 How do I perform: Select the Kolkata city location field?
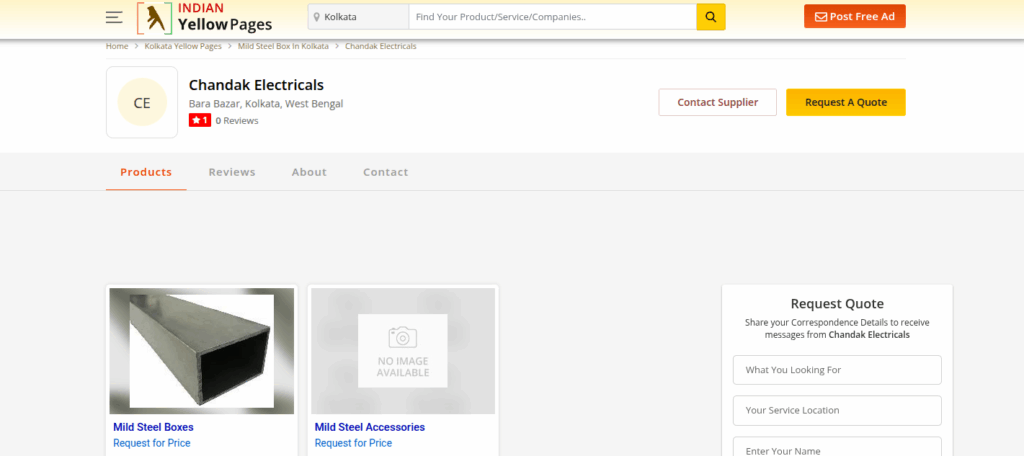362,17
